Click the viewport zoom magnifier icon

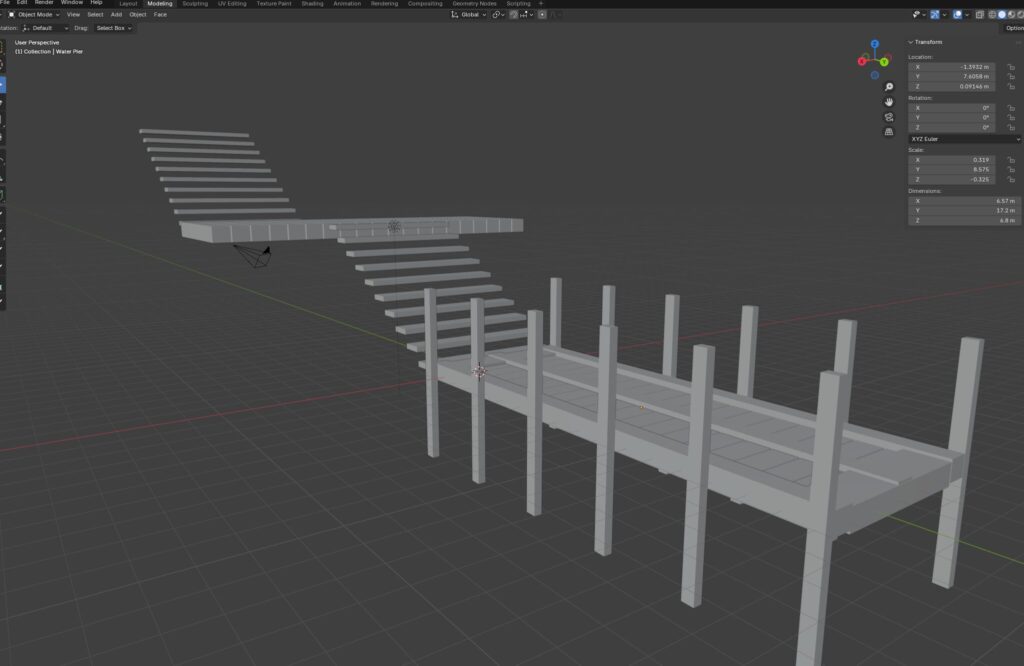[889, 86]
